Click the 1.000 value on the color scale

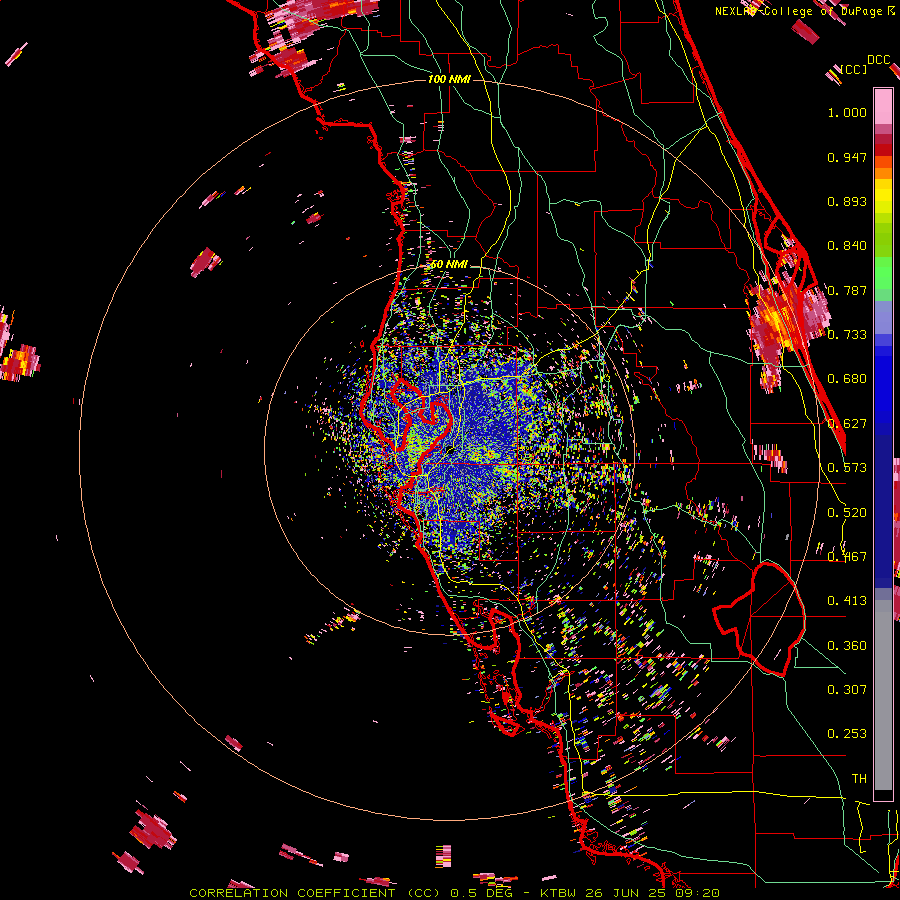847,112
